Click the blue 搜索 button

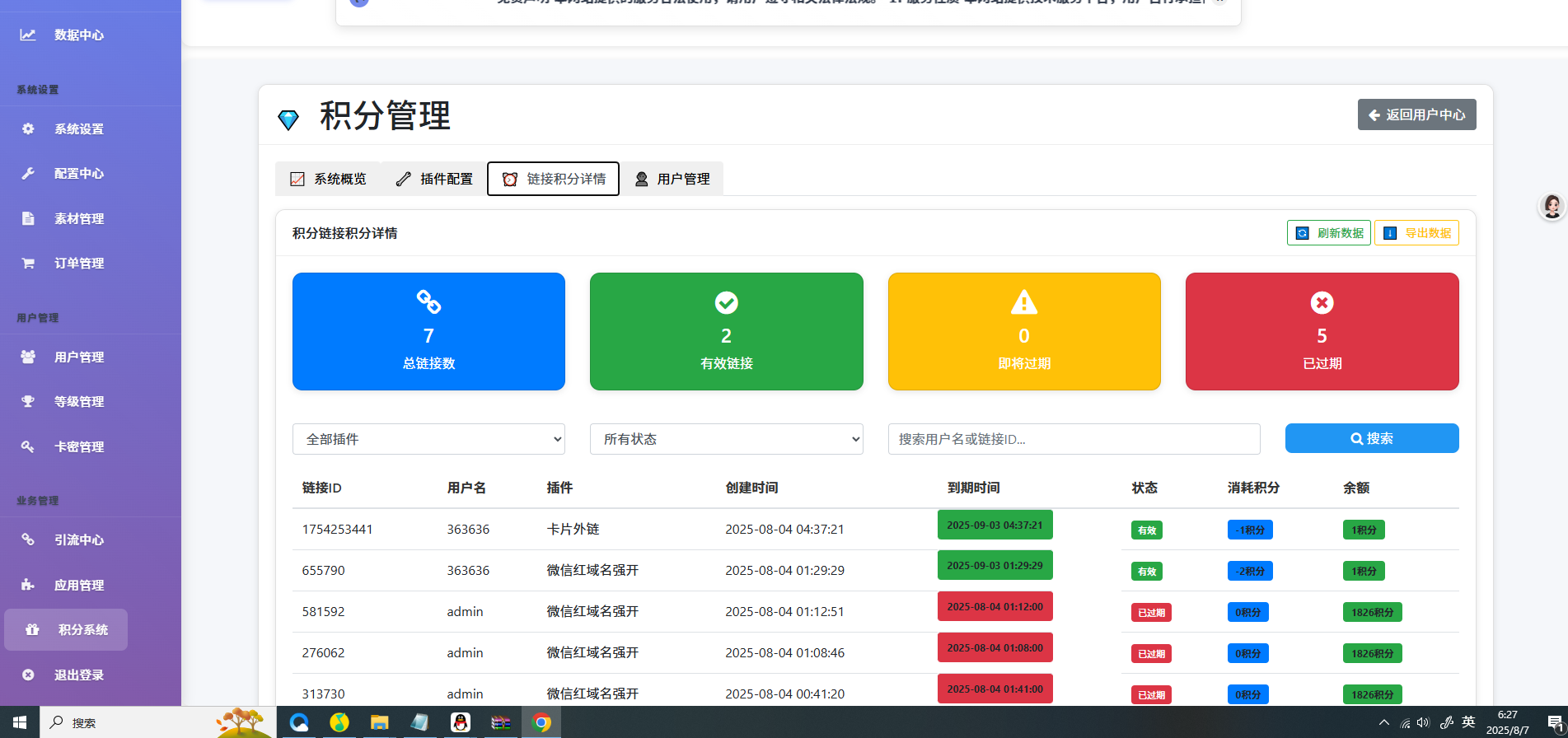point(1372,438)
